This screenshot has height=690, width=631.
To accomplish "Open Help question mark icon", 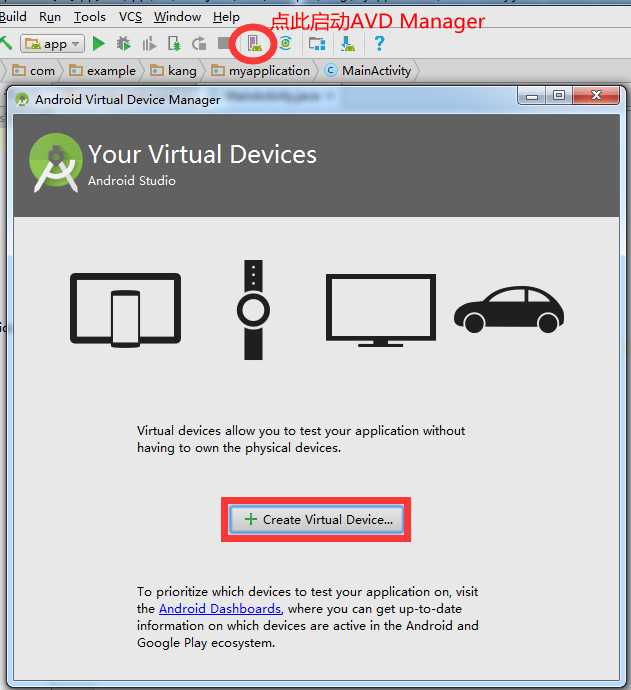I will [379, 43].
